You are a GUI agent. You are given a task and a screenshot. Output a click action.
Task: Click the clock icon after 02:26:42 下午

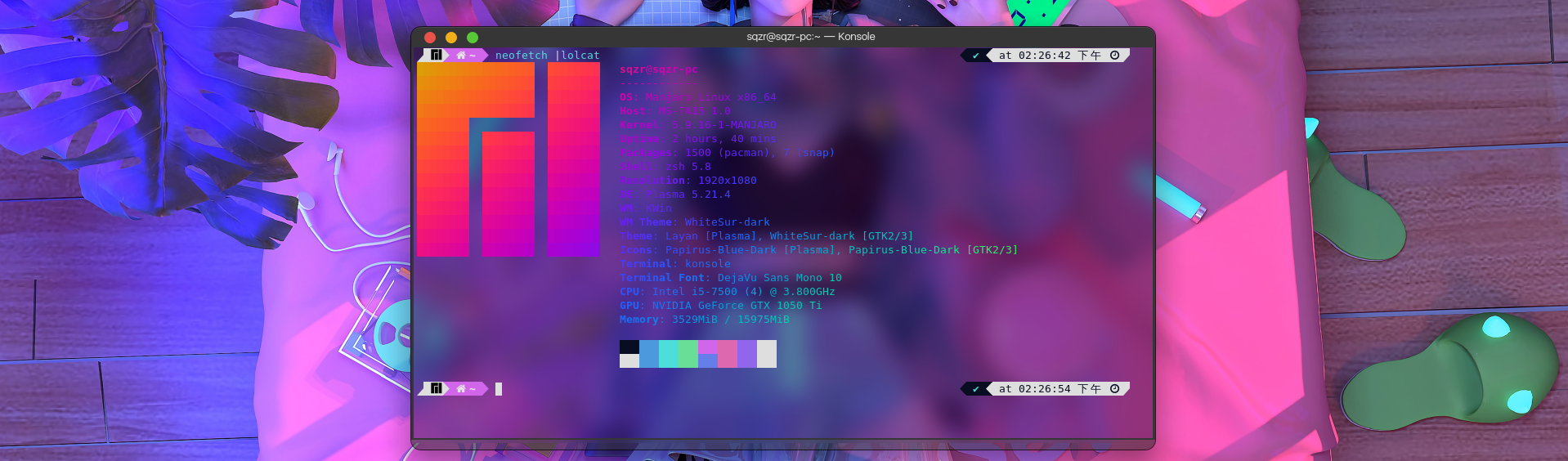[x=1114, y=55]
